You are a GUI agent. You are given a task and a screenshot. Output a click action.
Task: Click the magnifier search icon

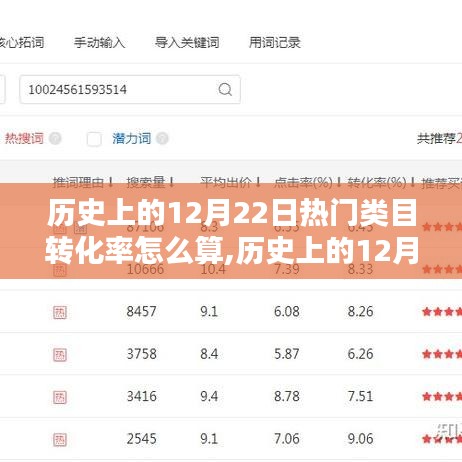(x=225, y=89)
